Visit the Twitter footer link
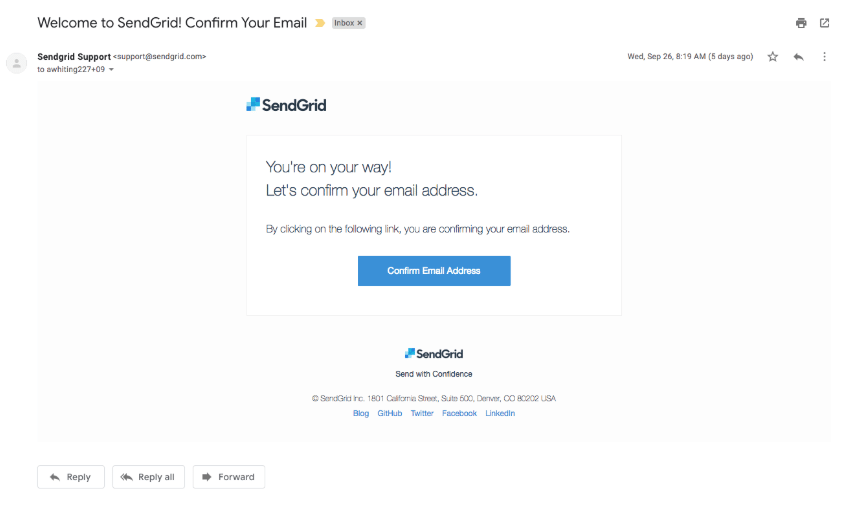 pyautogui.click(x=422, y=413)
